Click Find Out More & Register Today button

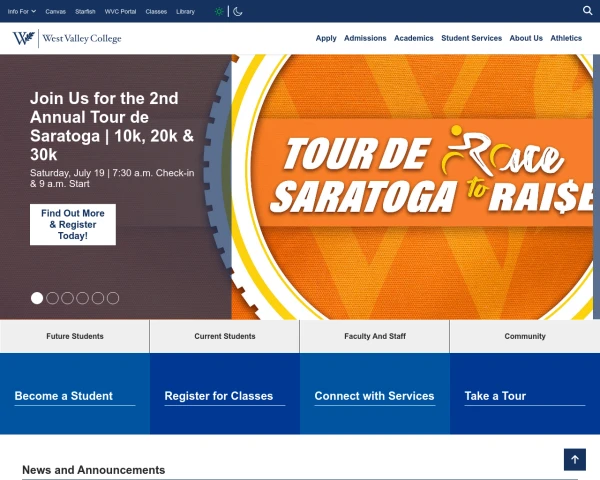coord(73,224)
